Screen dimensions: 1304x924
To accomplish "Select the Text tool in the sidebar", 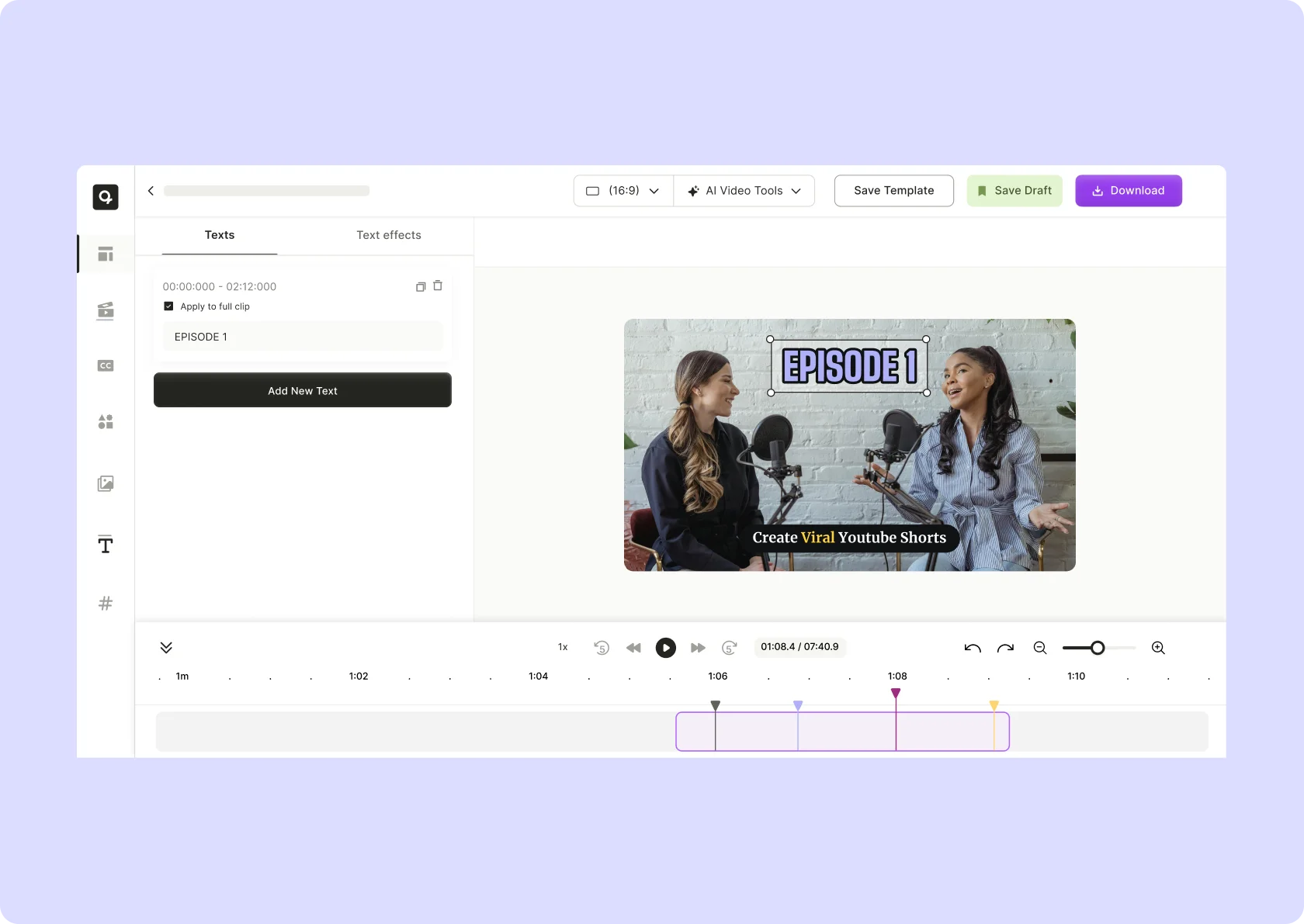I will click(x=106, y=545).
